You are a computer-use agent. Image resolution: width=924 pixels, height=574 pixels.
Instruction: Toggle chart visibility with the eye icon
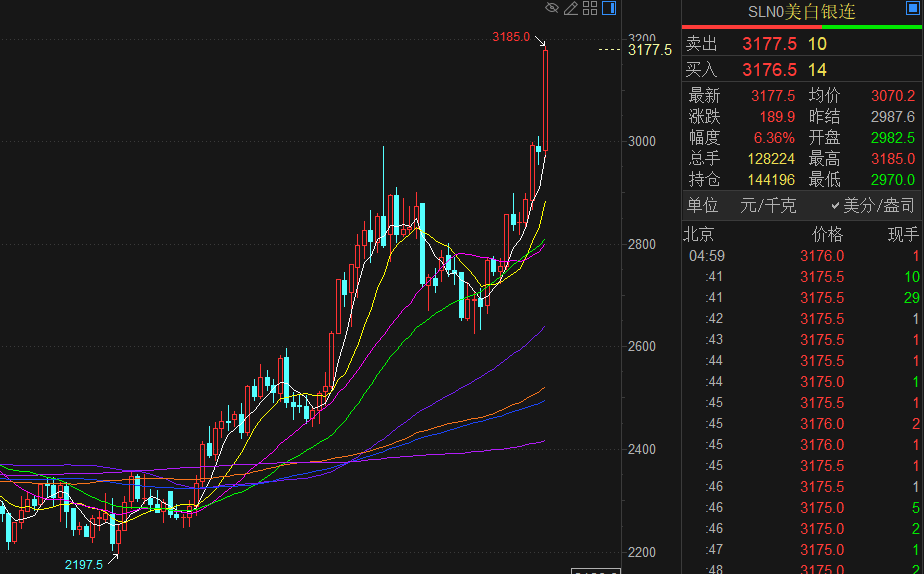(x=551, y=9)
